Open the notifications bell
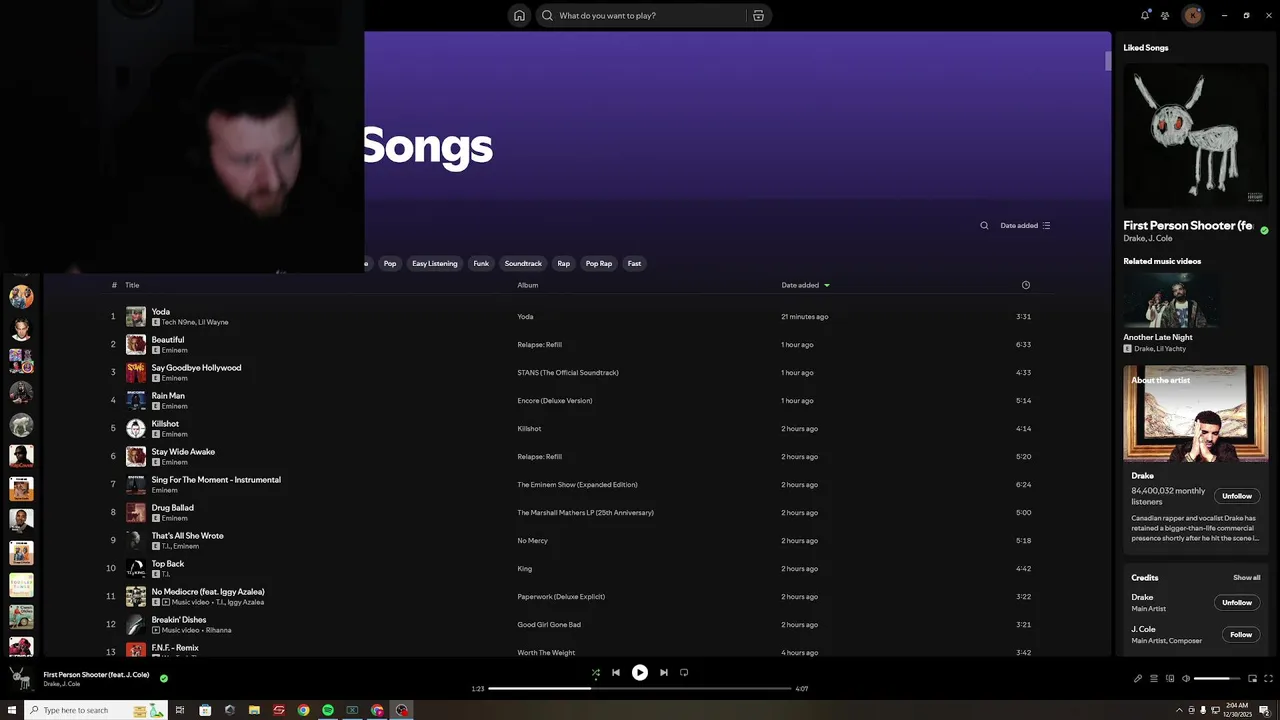The width and height of the screenshot is (1280, 720). [x=1145, y=15]
